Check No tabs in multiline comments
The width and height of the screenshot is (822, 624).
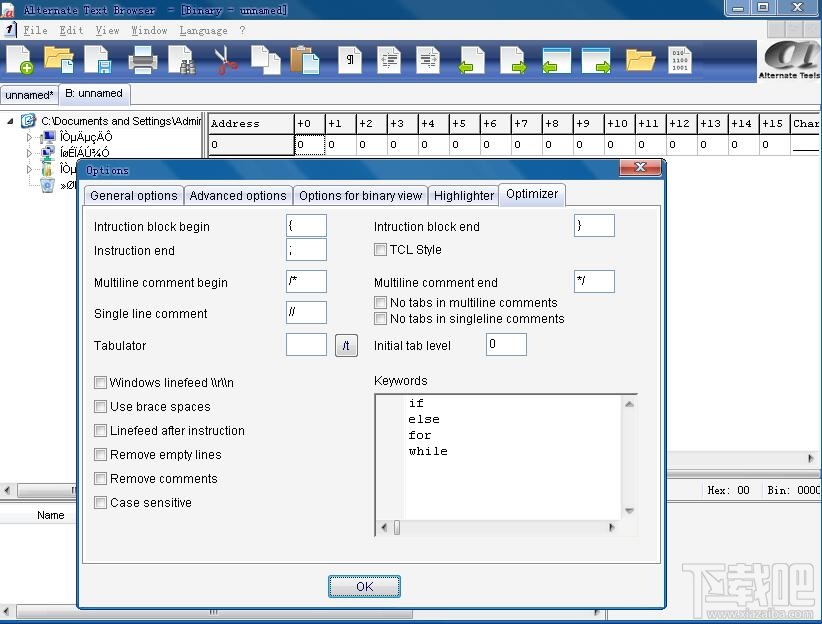click(x=381, y=303)
